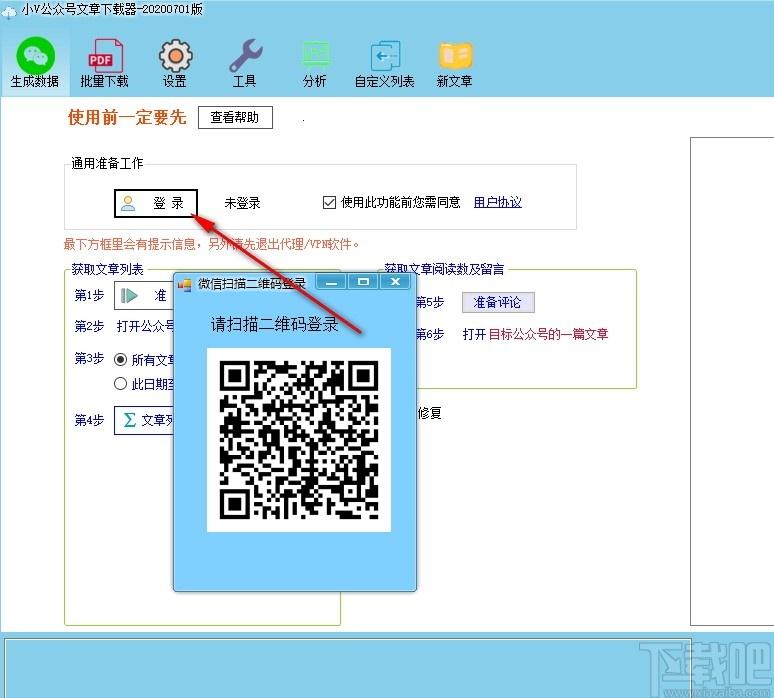
Task: Click the 使用前一定要先 heading text
Action: click(127, 117)
